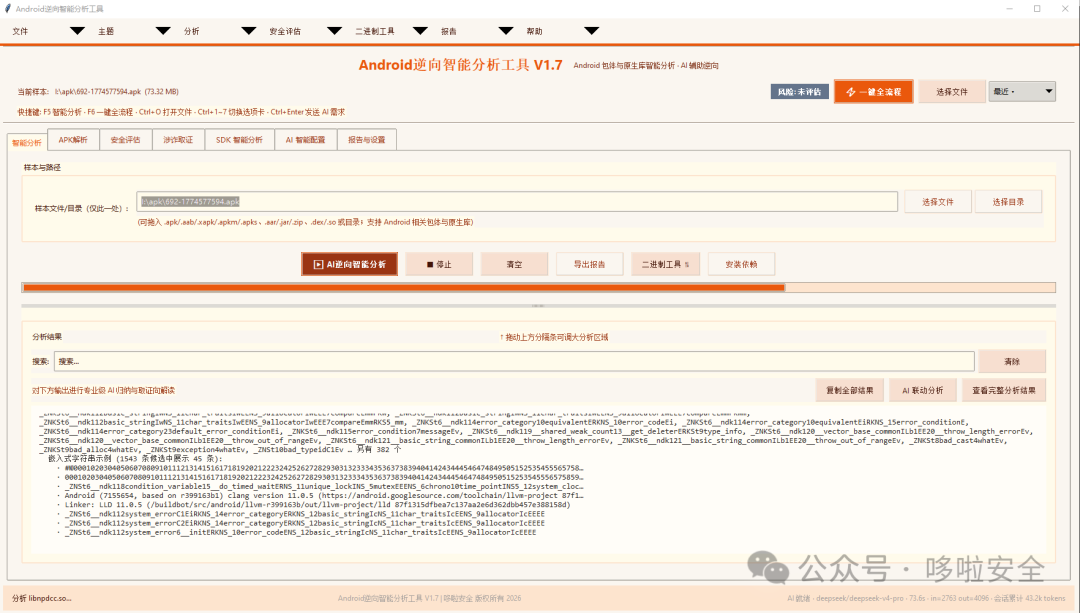Open the 帮助 menu
Screen dimensions: 1080x613
click(534, 31)
